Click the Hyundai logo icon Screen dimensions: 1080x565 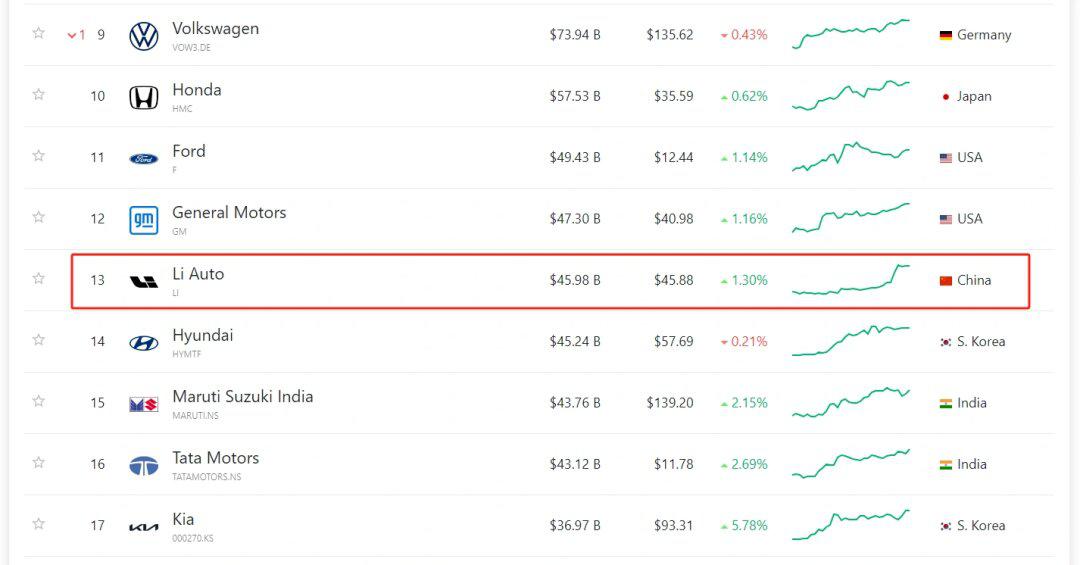pyautogui.click(x=144, y=343)
